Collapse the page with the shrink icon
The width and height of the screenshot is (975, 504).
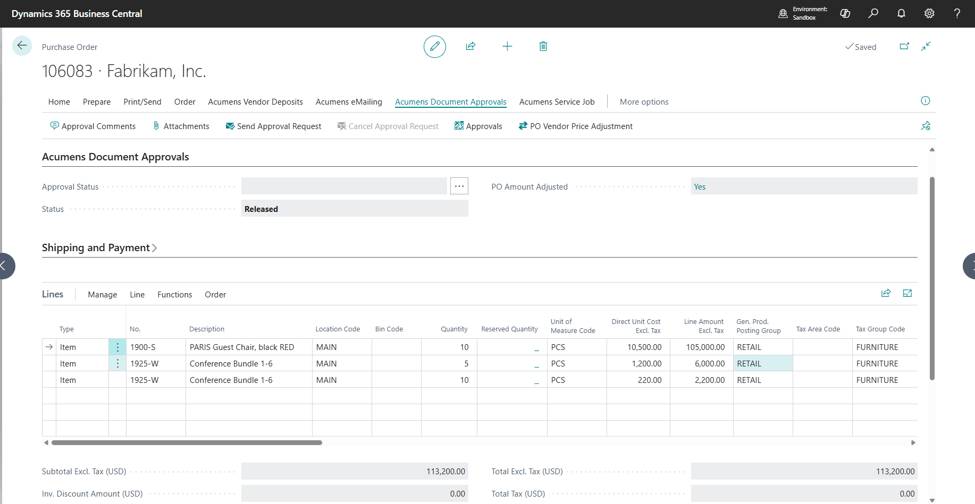(926, 47)
